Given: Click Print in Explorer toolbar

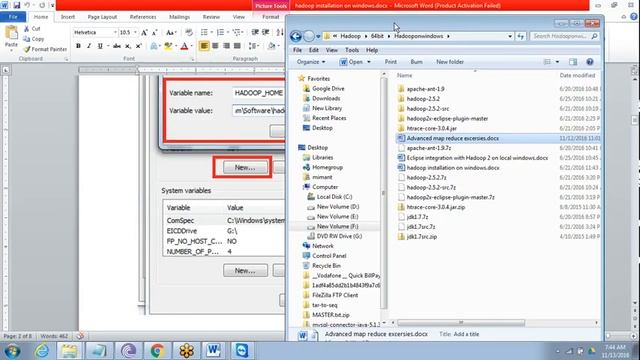Looking at the screenshot, I should click(391, 62).
